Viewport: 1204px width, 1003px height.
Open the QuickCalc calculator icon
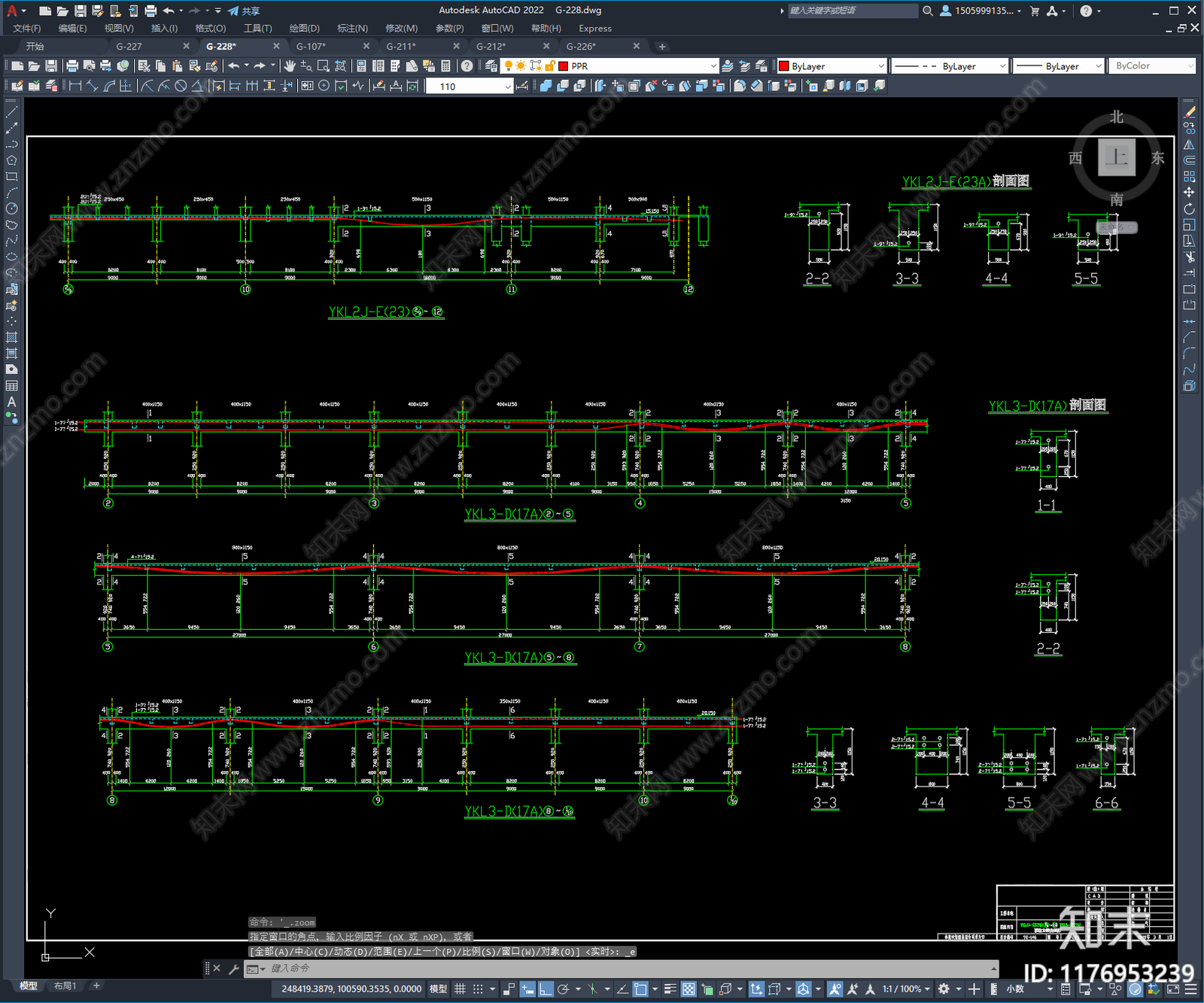point(445,66)
